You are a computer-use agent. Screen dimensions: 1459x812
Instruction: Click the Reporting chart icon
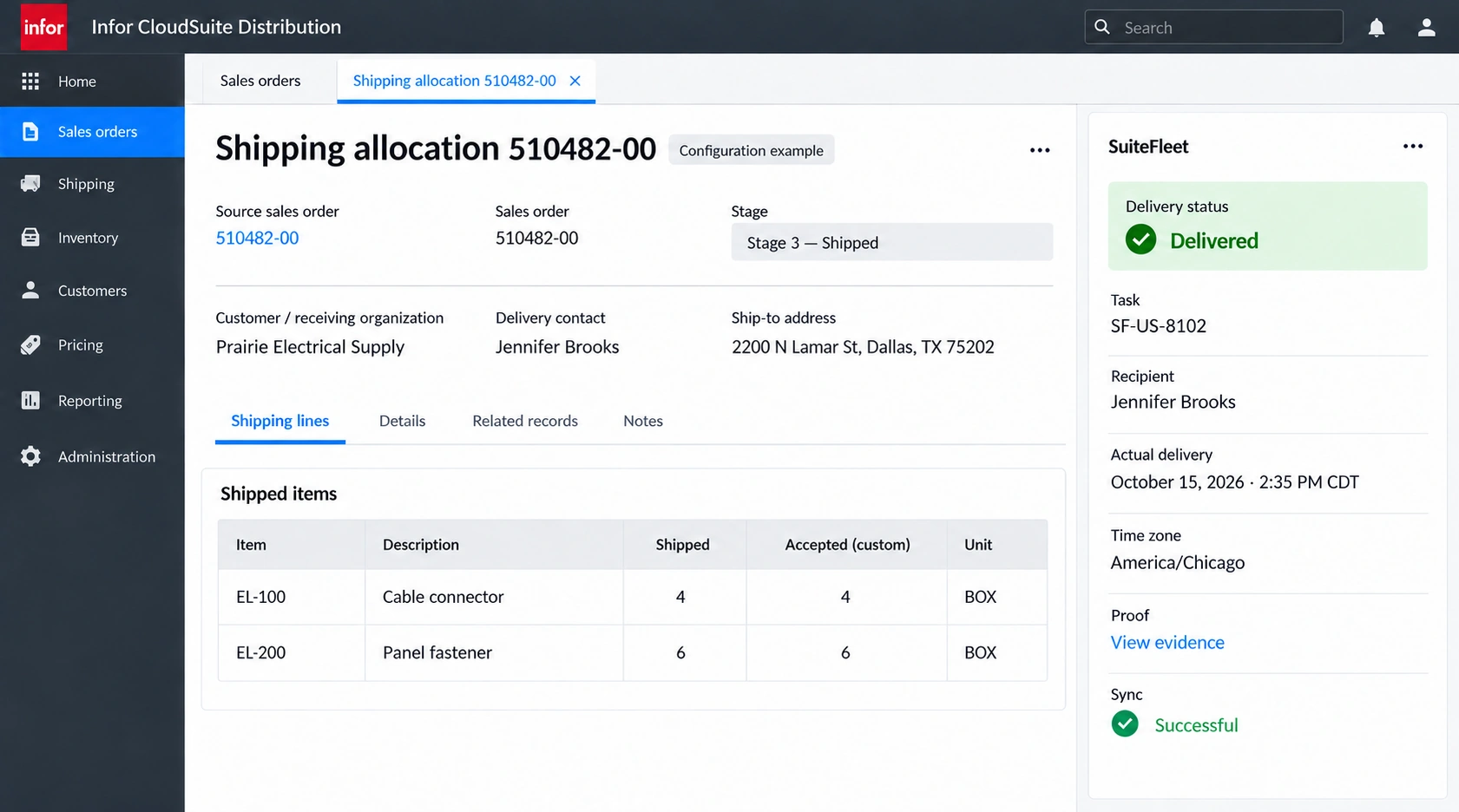[30, 400]
